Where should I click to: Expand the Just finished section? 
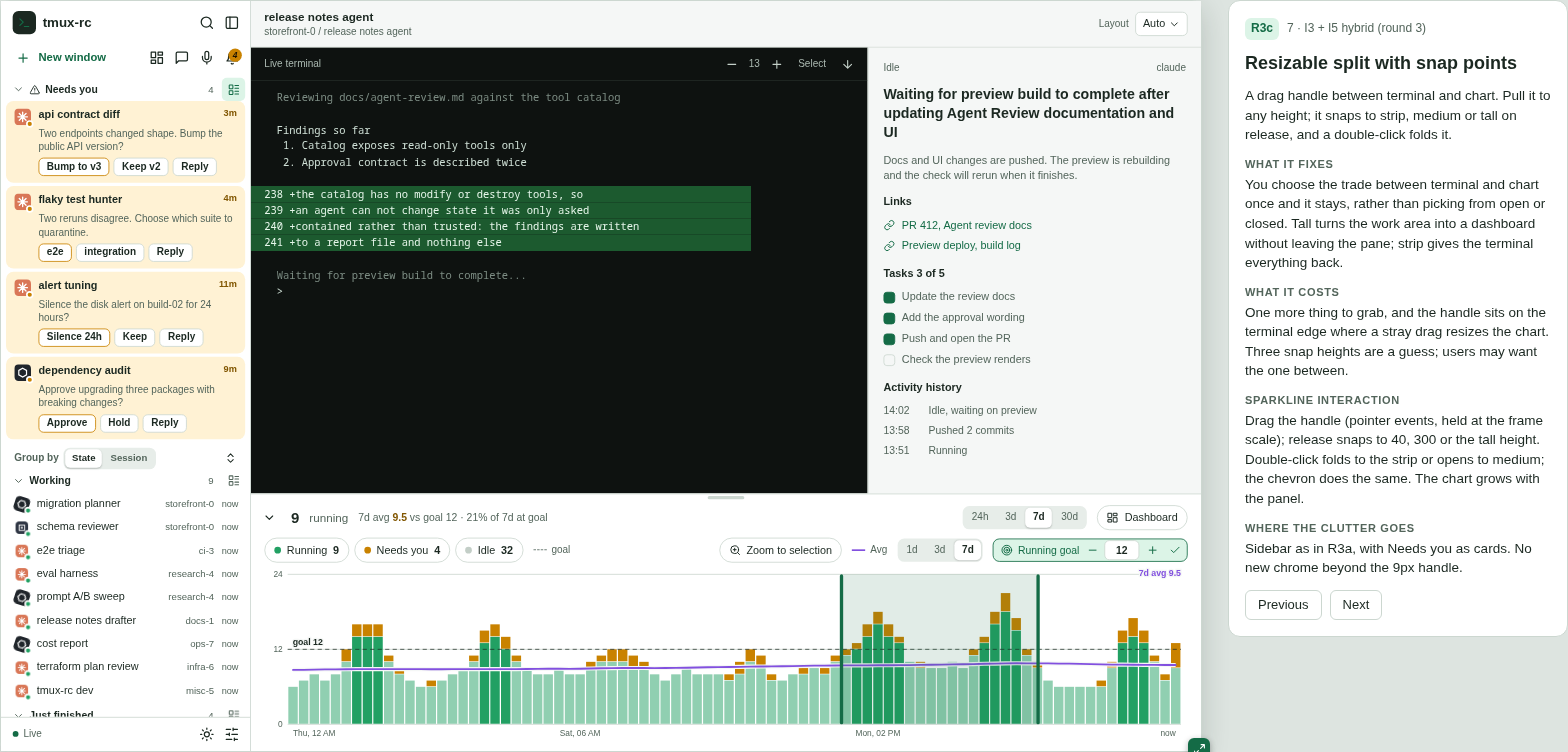[x=18, y=715]
